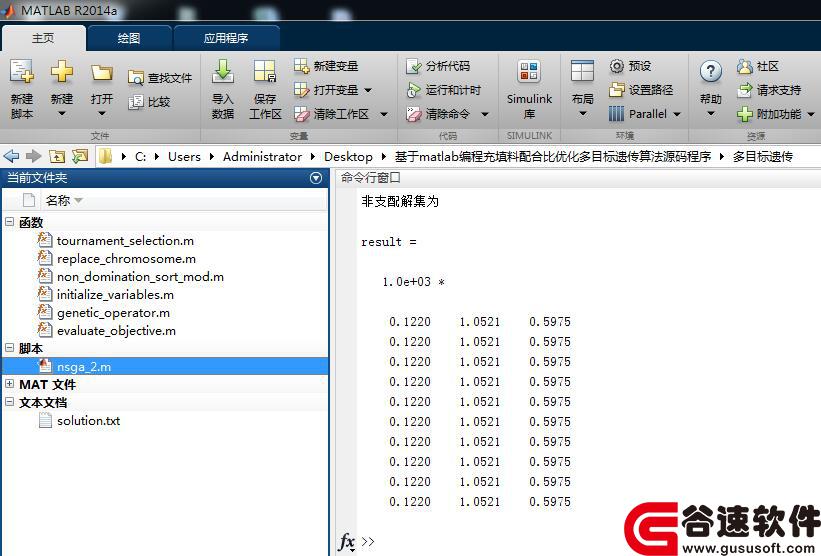
Task: Click Users in the address path
Action: [x=184, y=157]
